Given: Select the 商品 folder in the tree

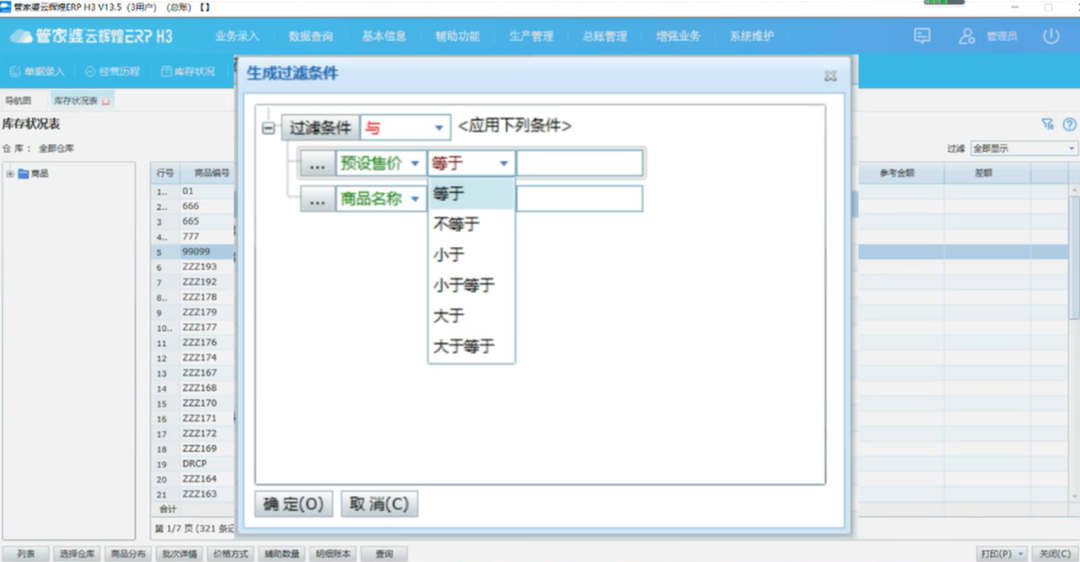Looking at the screenshot, I should 33,174.
